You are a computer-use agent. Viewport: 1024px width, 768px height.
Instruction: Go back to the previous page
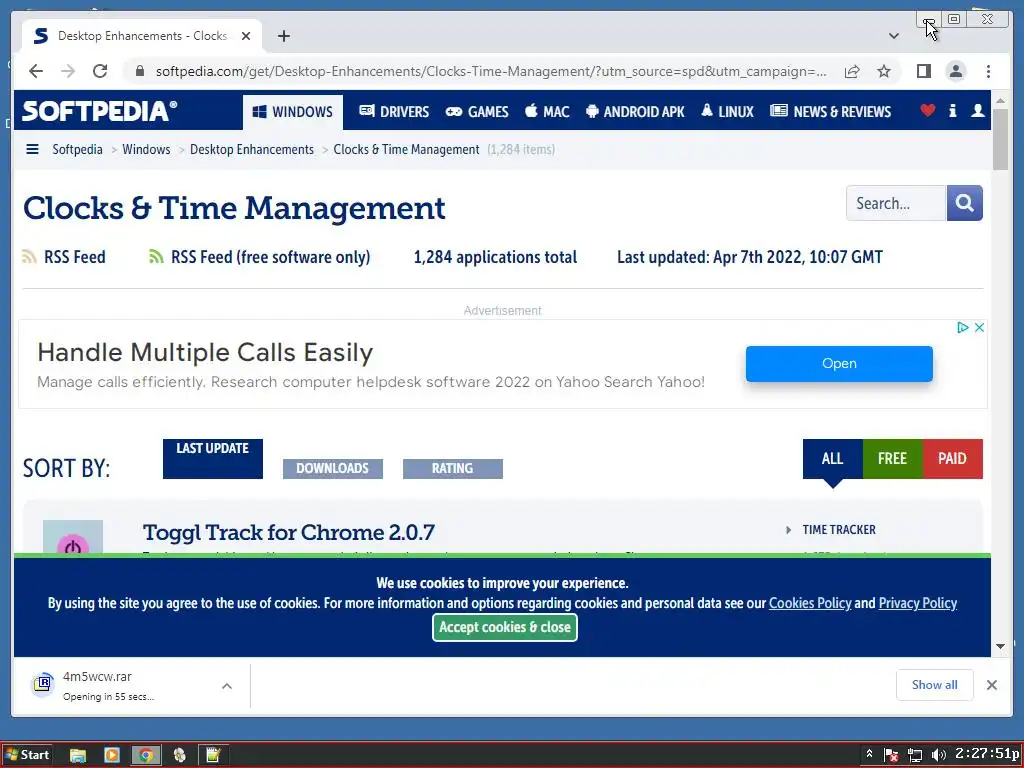(x=36, y=71)
